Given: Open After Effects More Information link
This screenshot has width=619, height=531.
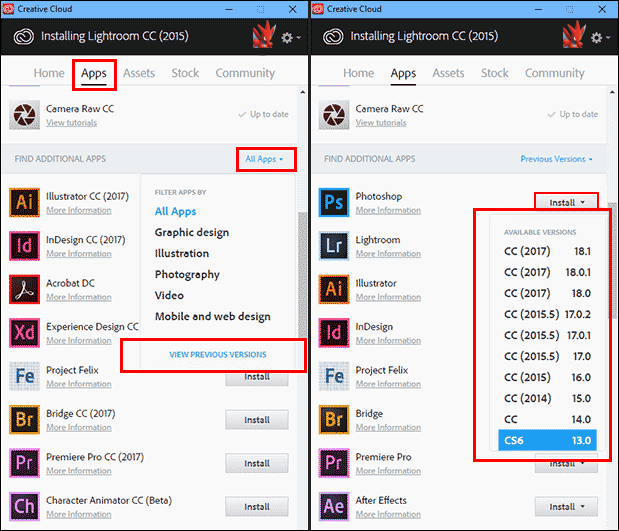Looking at the screenshot, I should click(x=388, y=514).
